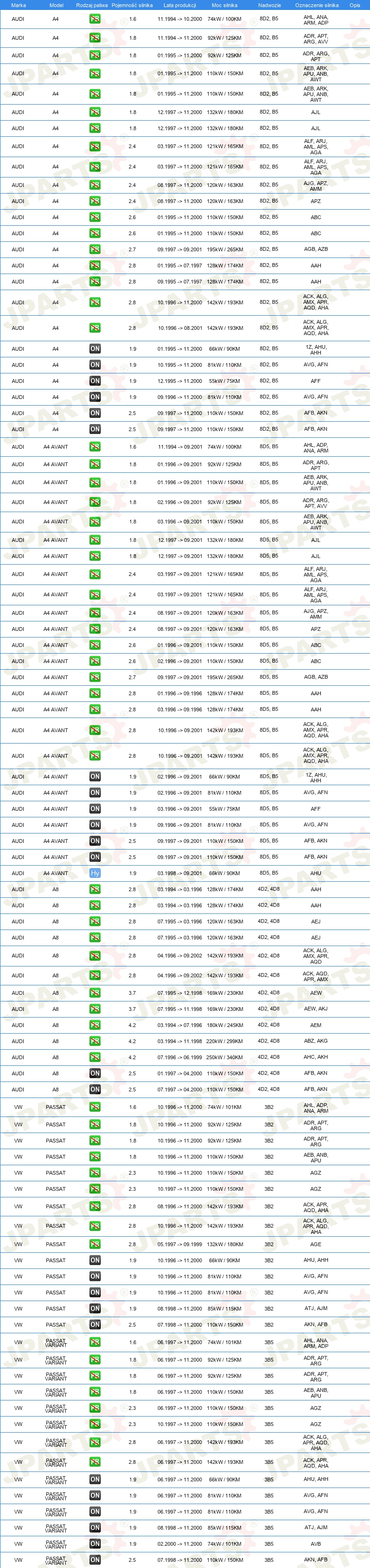The height and width of the screenshot is (1568, 370).
Task: Click the Opis column header
Action: coord(355,5)
